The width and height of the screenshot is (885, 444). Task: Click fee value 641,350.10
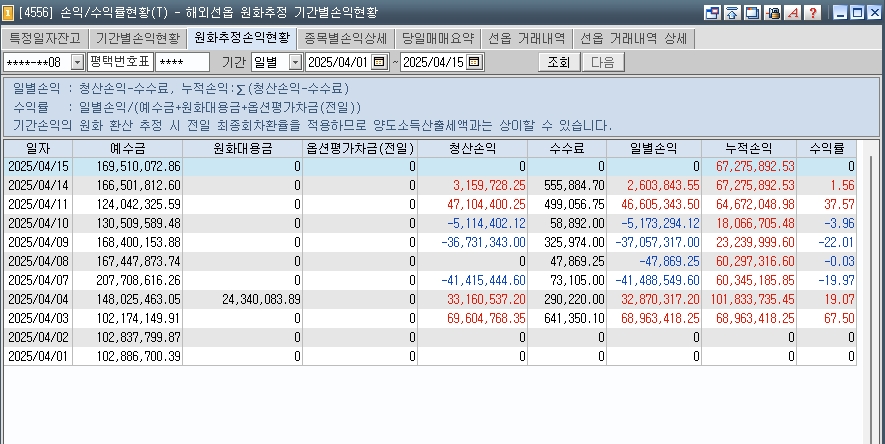574,318
